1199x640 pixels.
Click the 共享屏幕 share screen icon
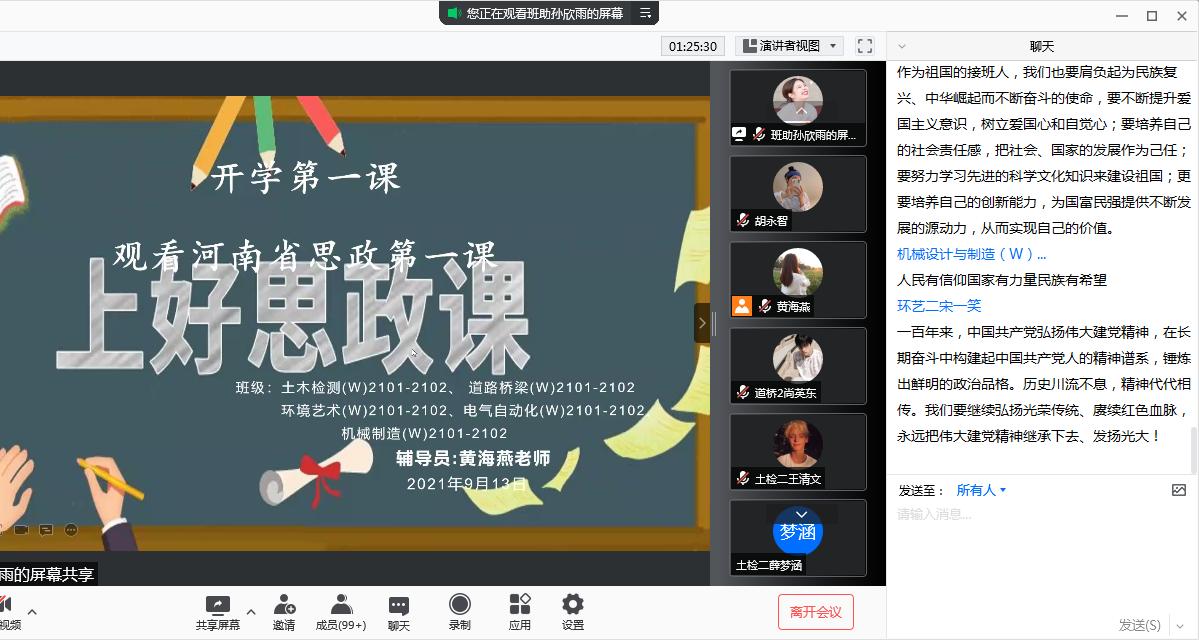coord(217,606)
